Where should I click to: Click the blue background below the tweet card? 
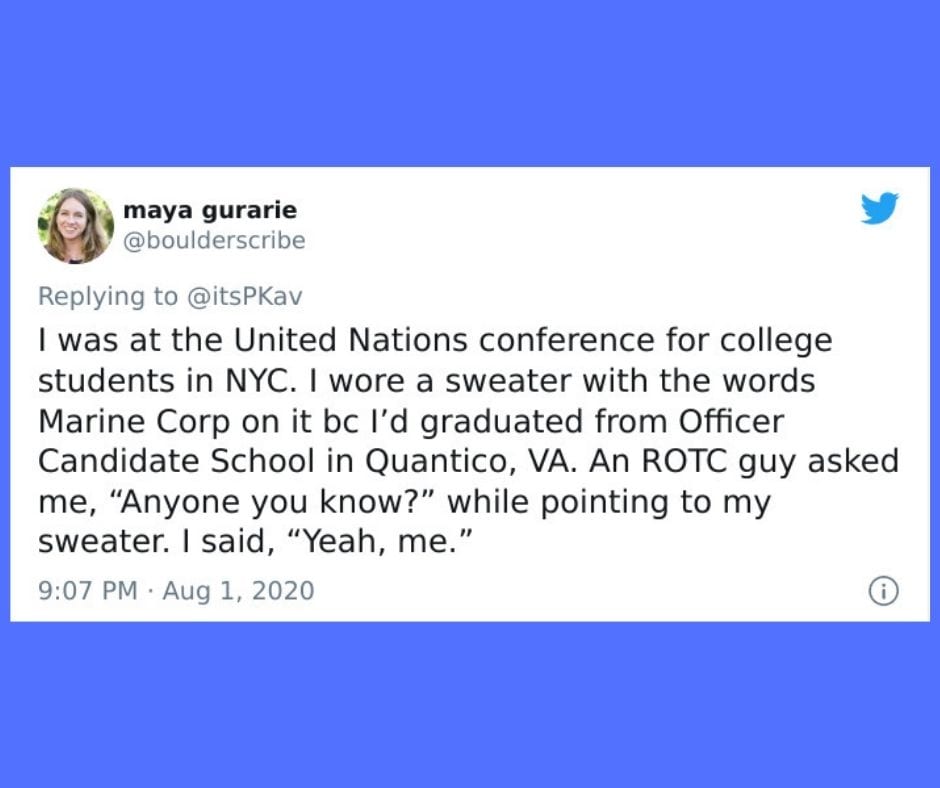coord(470,705)
